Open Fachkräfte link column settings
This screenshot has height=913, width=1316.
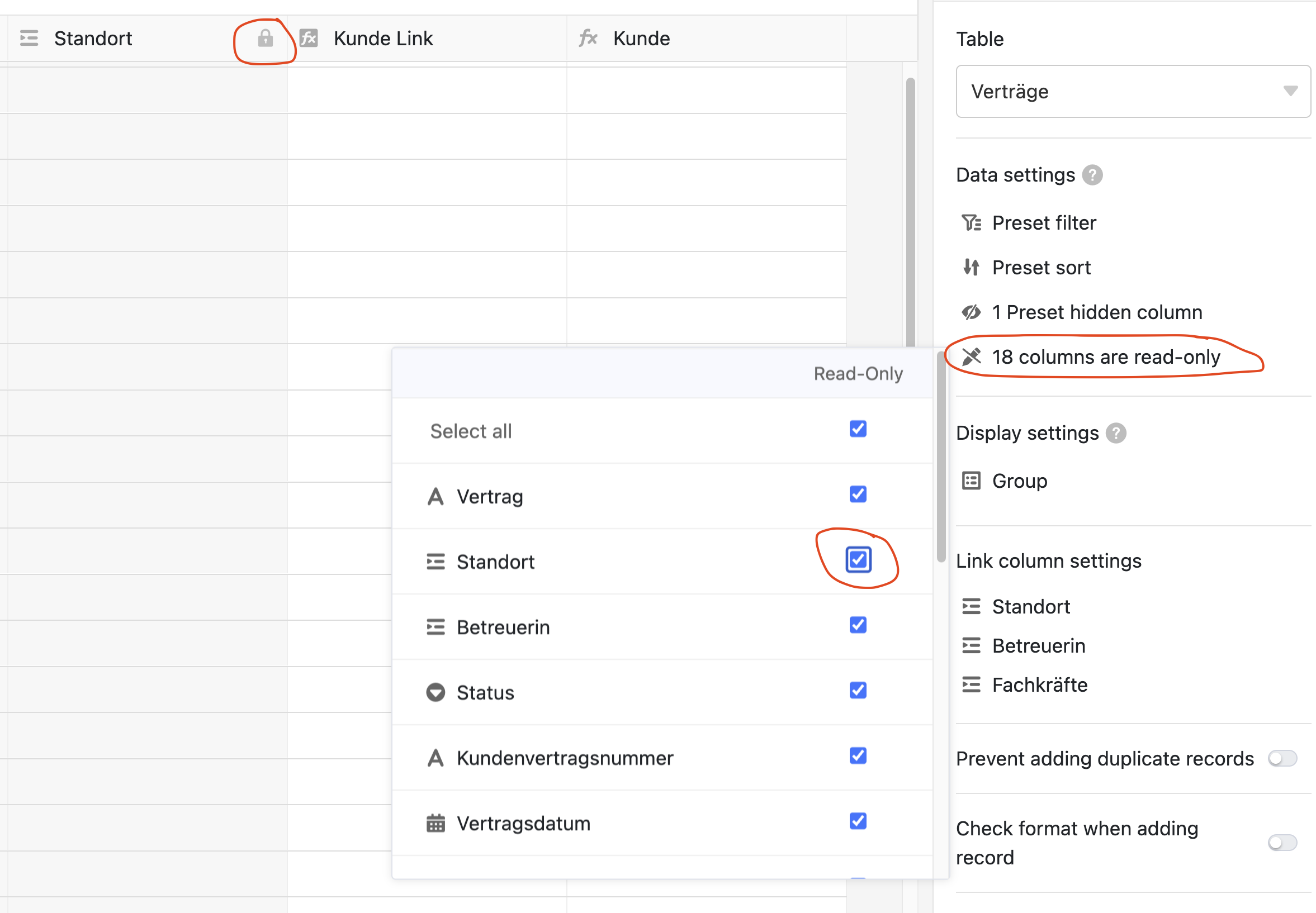coord(1039,685)
